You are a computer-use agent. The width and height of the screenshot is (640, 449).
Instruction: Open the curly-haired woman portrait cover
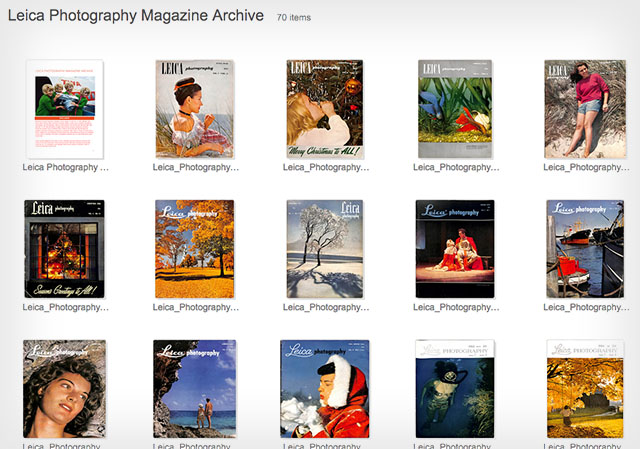tap(64, 389)
